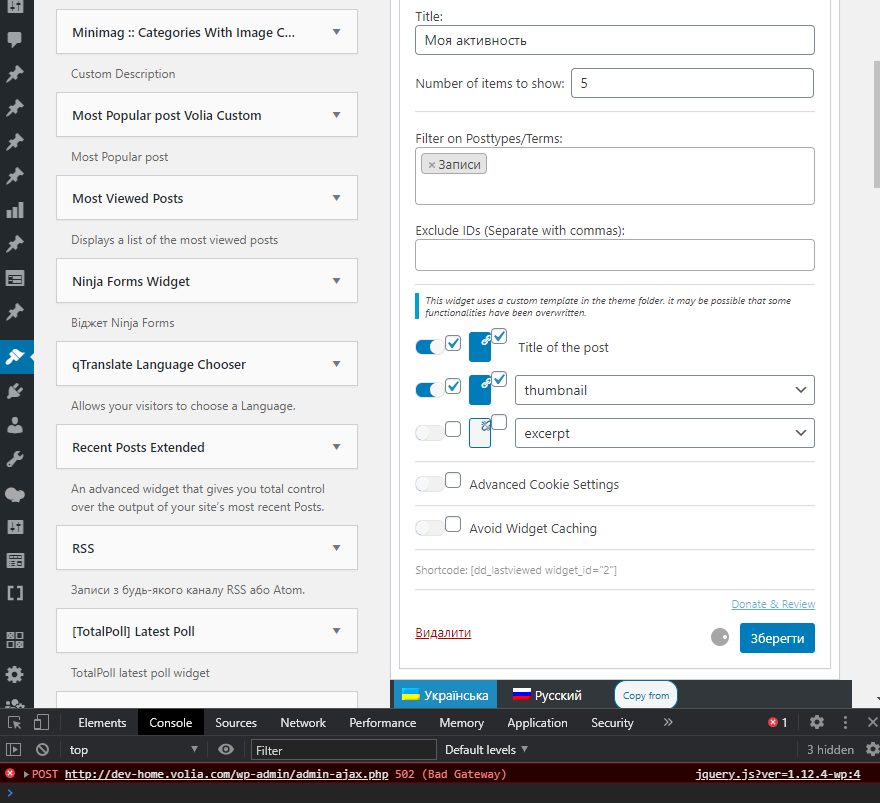Click the bar chart icon in sidebar
The width and height of the screenshot is (880, 803).
[x=15, y=210]
